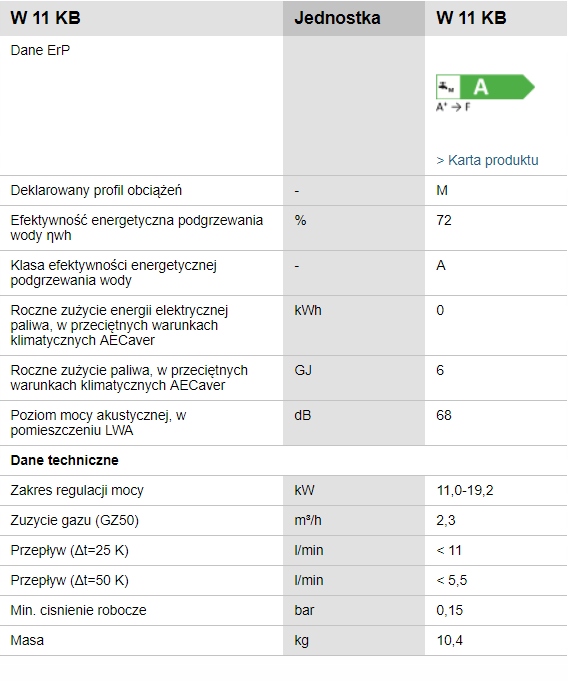
Task: Click the left W 11 KB header
Action: (45, 18)
